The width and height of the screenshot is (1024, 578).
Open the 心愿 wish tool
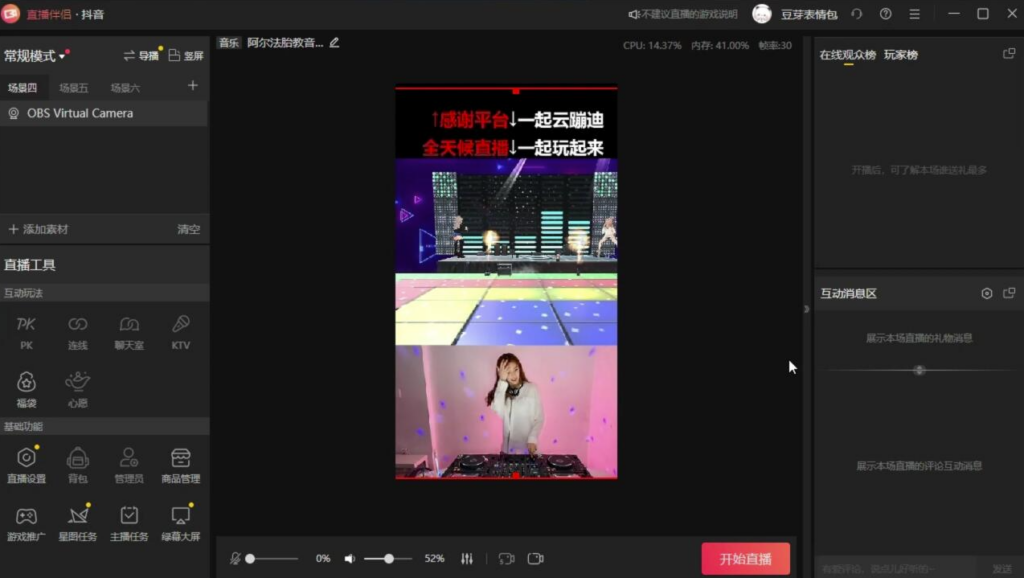[x=78, y=389]
